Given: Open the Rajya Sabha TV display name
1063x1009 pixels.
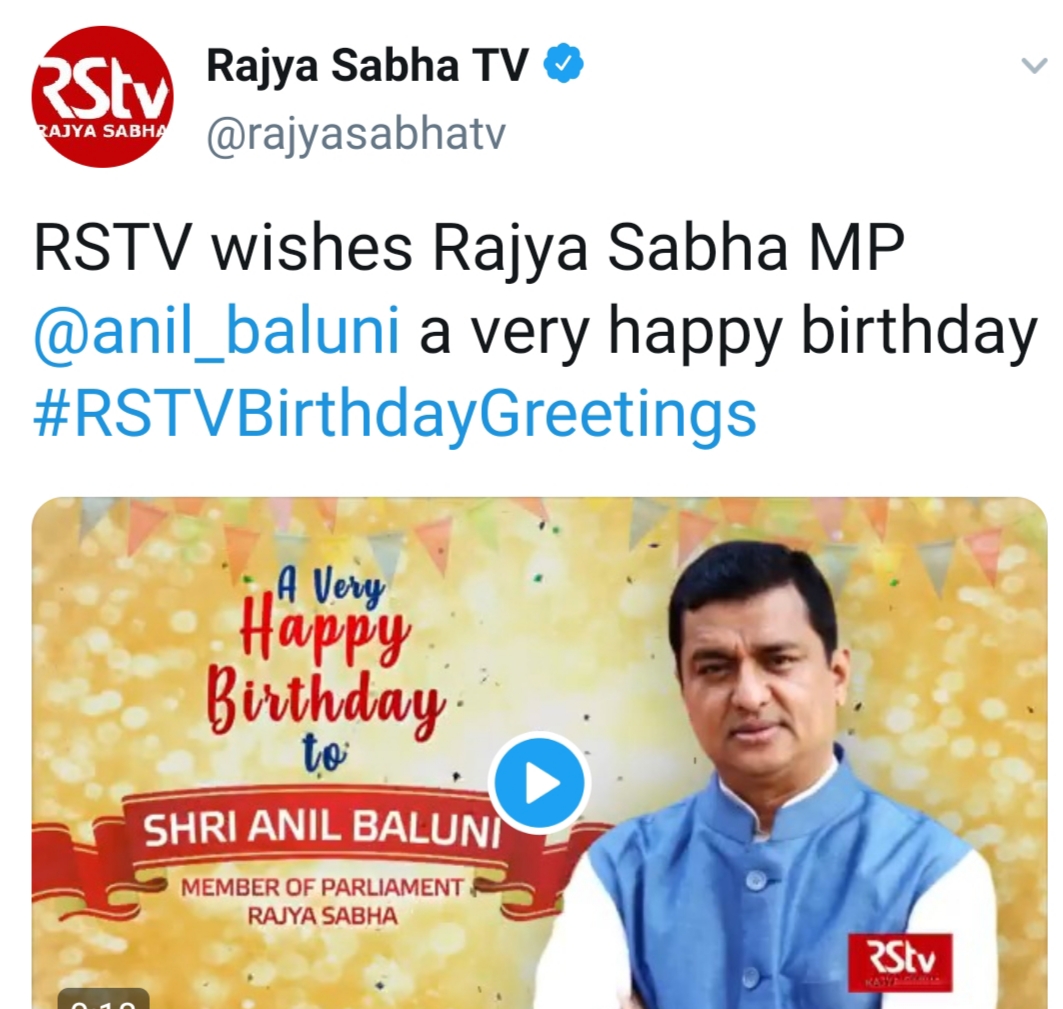Looking at the screenshot, I should pyautogui.click(x=367, y=66).
